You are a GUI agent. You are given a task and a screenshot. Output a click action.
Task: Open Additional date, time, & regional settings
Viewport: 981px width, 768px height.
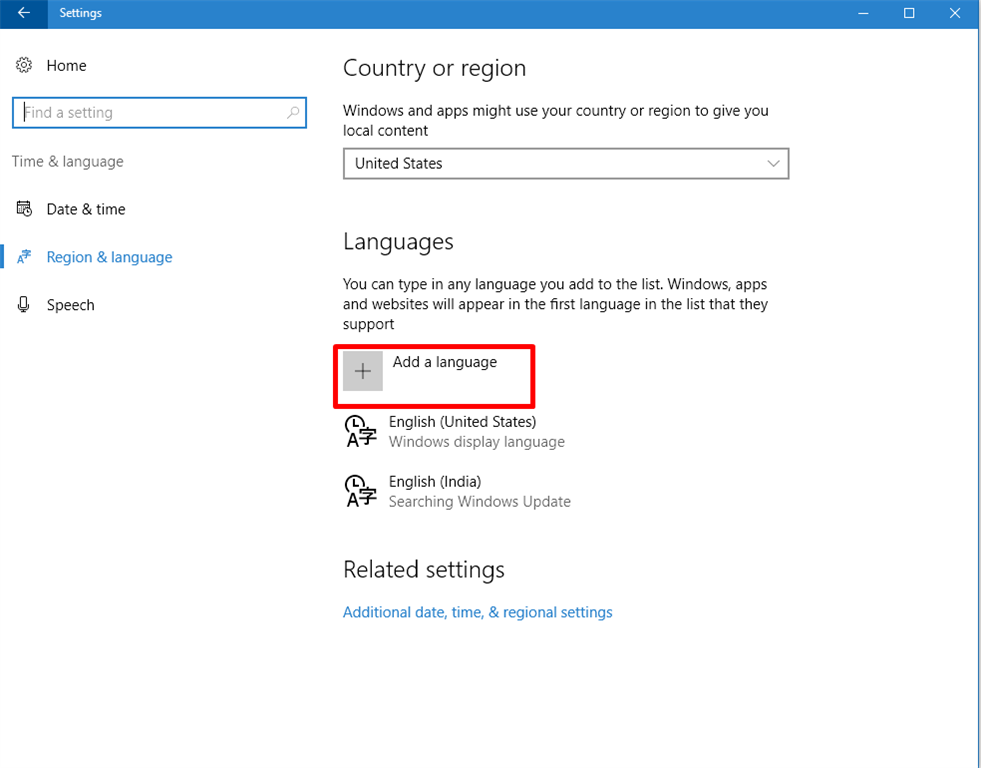(x=477, y=612)
